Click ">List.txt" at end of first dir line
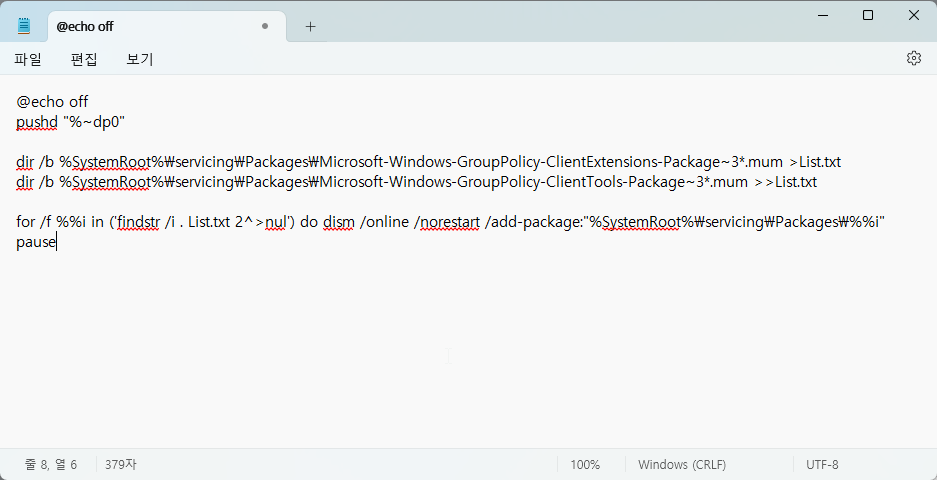Image resolution: width=937 pixels, height=480 pixels. (x=815, y=163)
